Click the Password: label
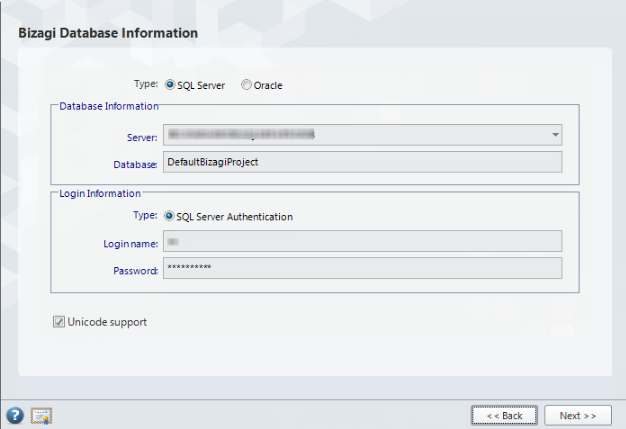Image resolution: width=626 pixels, height=429 pixels. pos(136,271)
